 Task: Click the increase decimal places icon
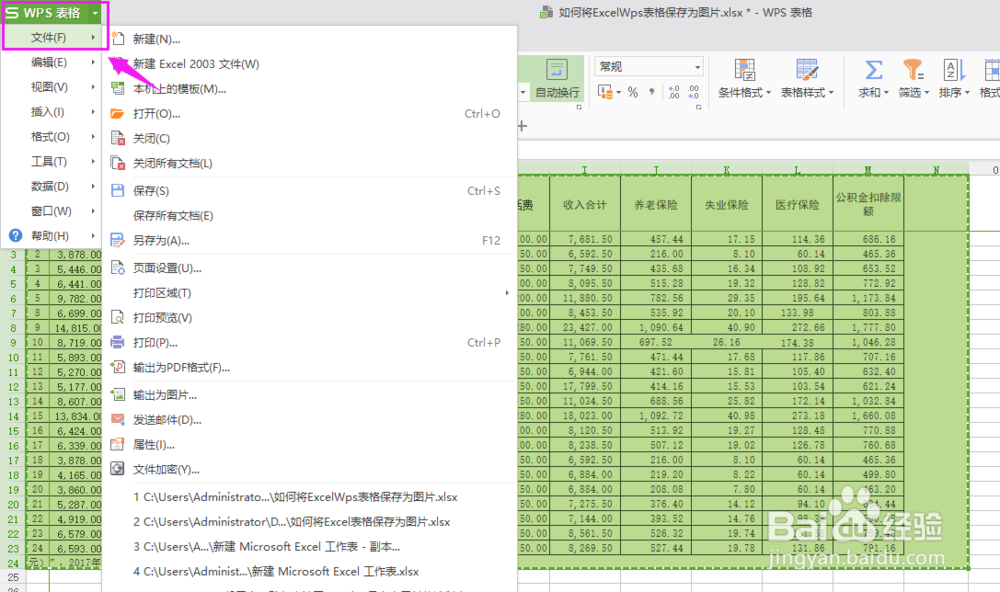point(674,92)
